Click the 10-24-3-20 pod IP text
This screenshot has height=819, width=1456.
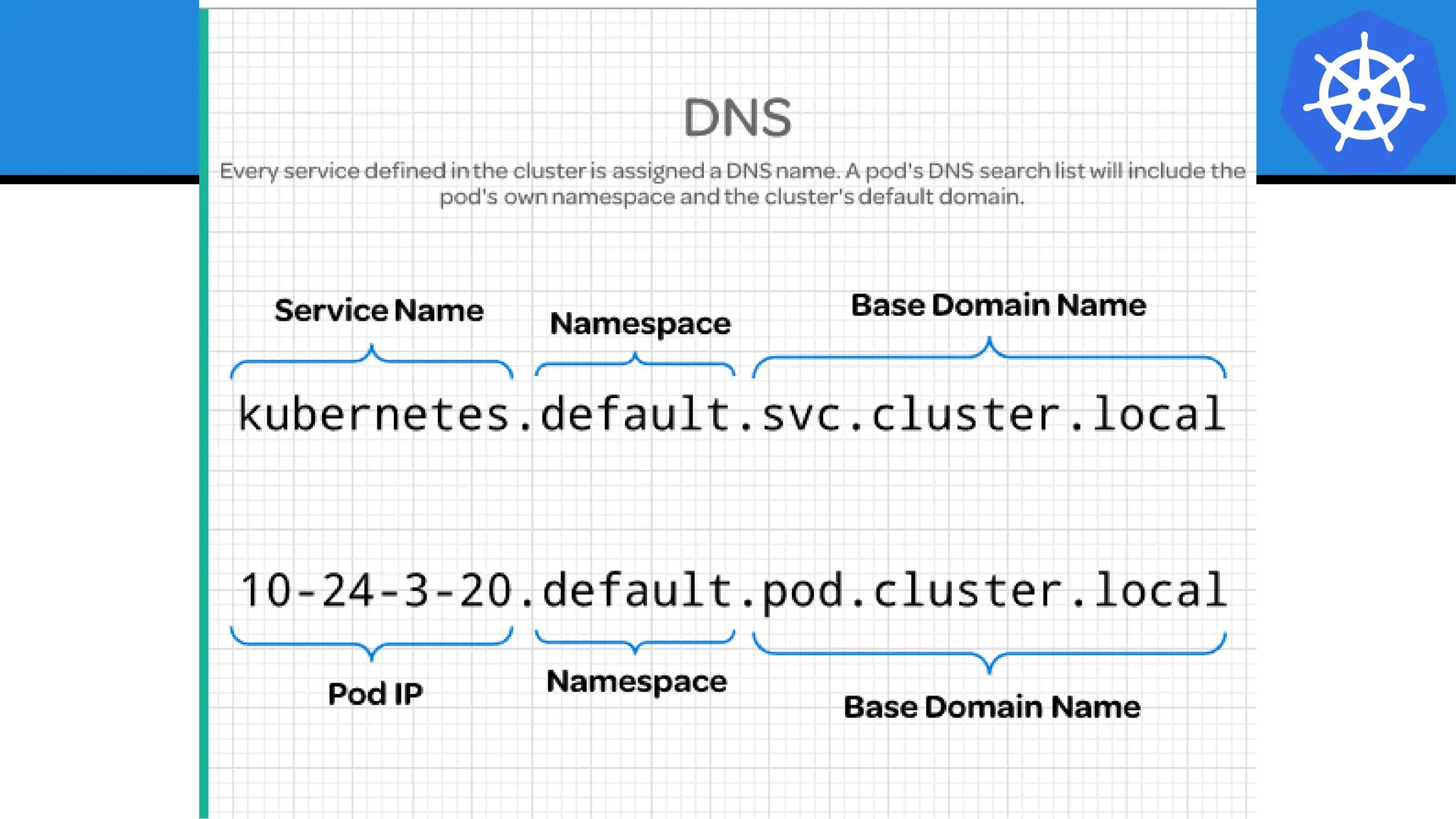(375, 590)
